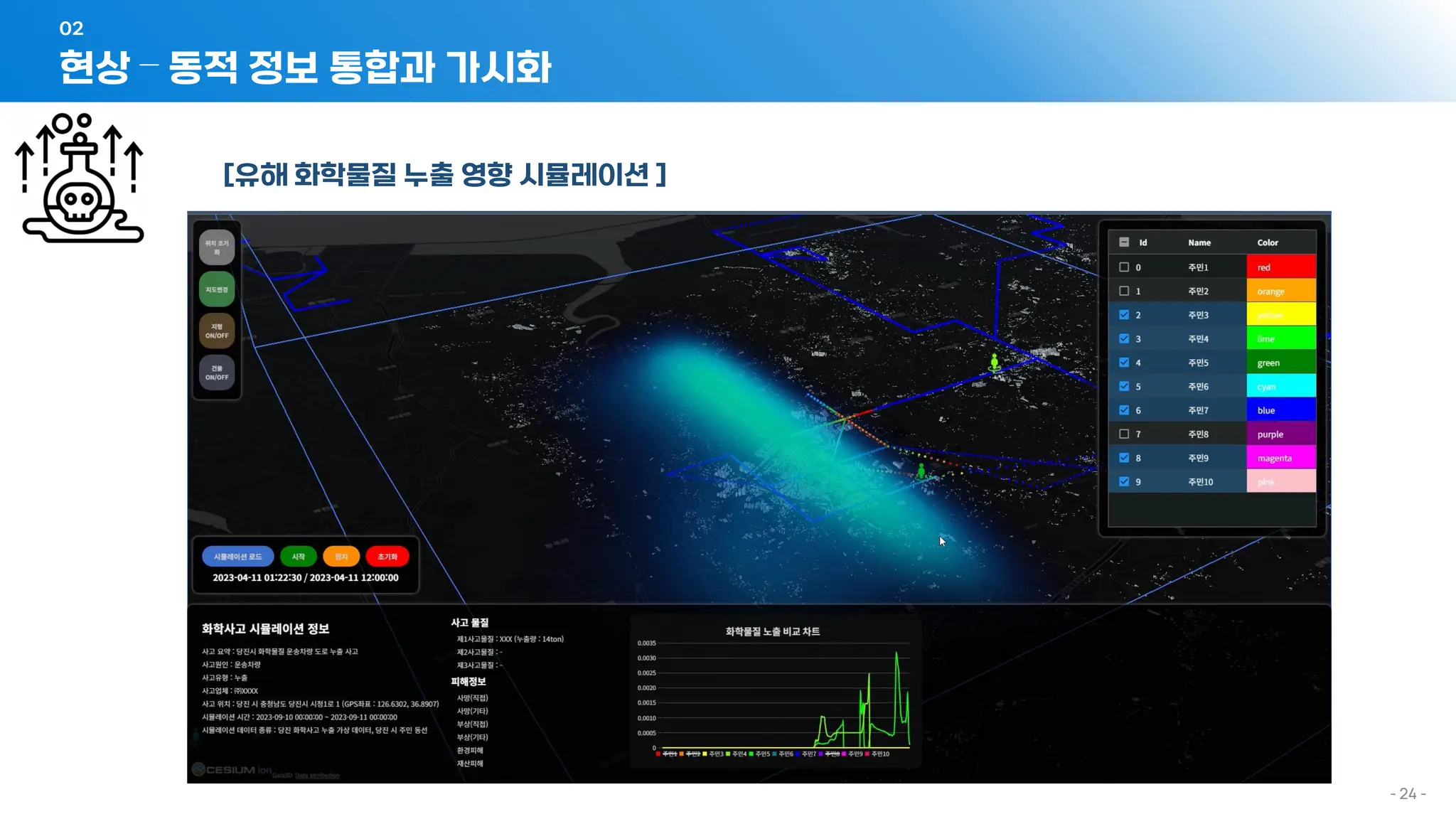The width and height of the screenshot is (1456, 819).
Task: Click the orange color swatch for 주민2
Action: click(1281, 291)
